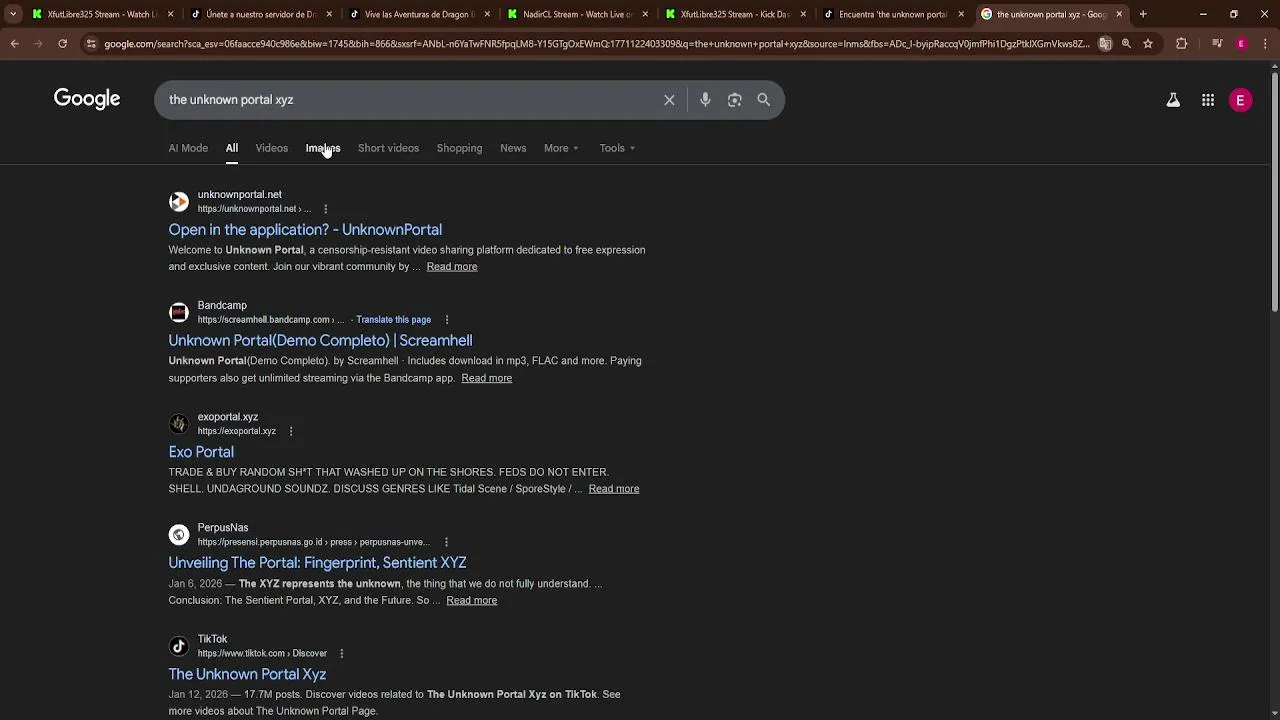Click Read more under Exo Portal snippet

614,489
